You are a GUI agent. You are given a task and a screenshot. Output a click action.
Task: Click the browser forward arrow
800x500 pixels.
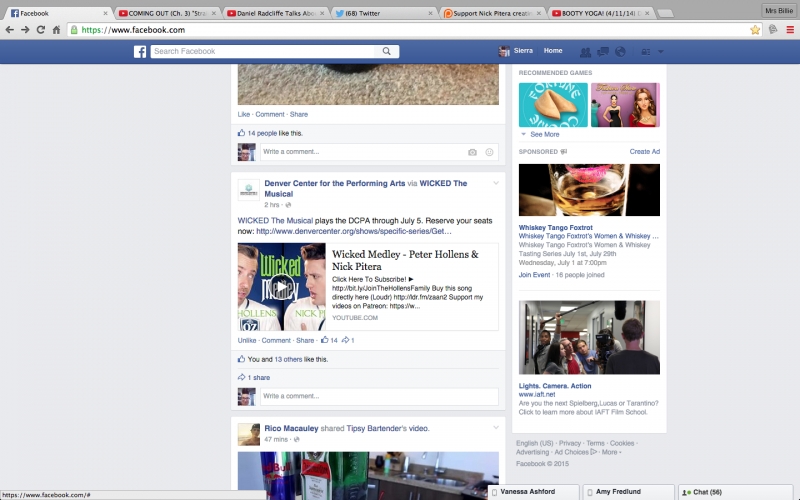(25, 30)
